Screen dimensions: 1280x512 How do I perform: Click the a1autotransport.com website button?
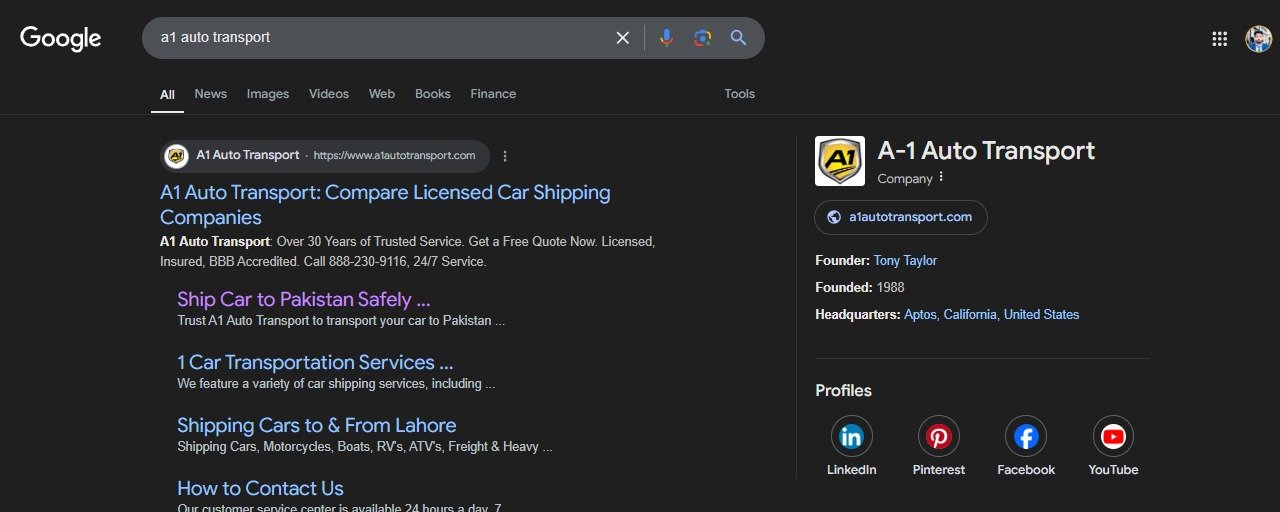(x=900, y=217)
